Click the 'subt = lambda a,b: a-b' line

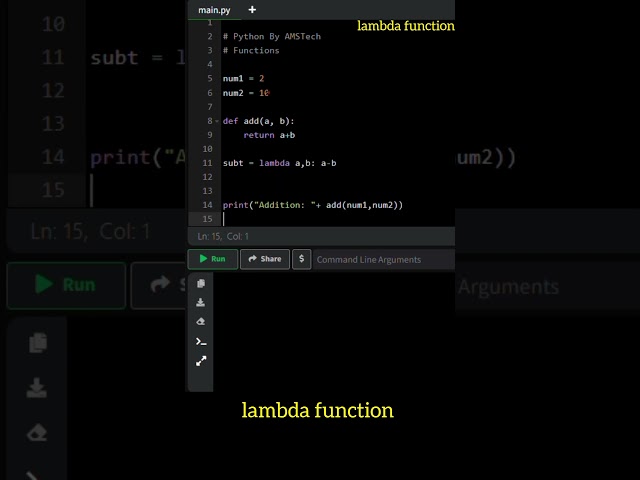click(280, 163)
